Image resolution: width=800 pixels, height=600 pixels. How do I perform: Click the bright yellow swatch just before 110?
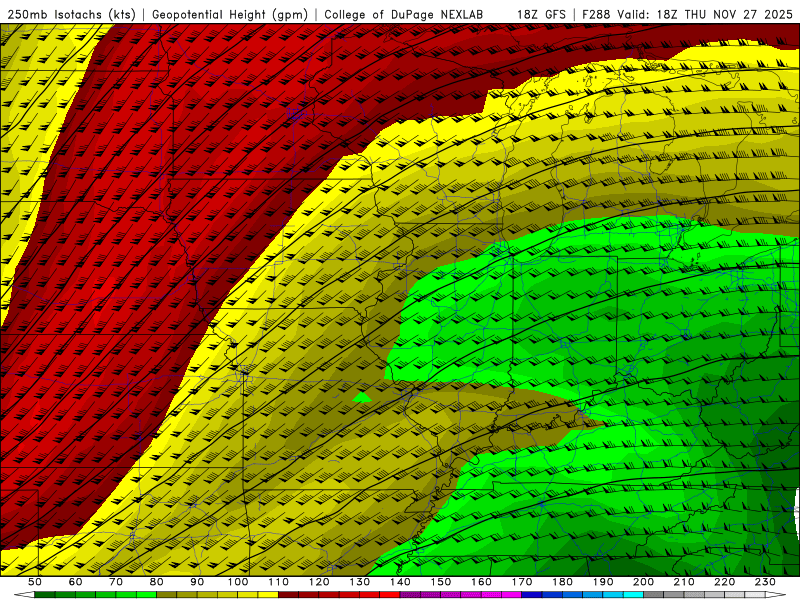(268, 594)
